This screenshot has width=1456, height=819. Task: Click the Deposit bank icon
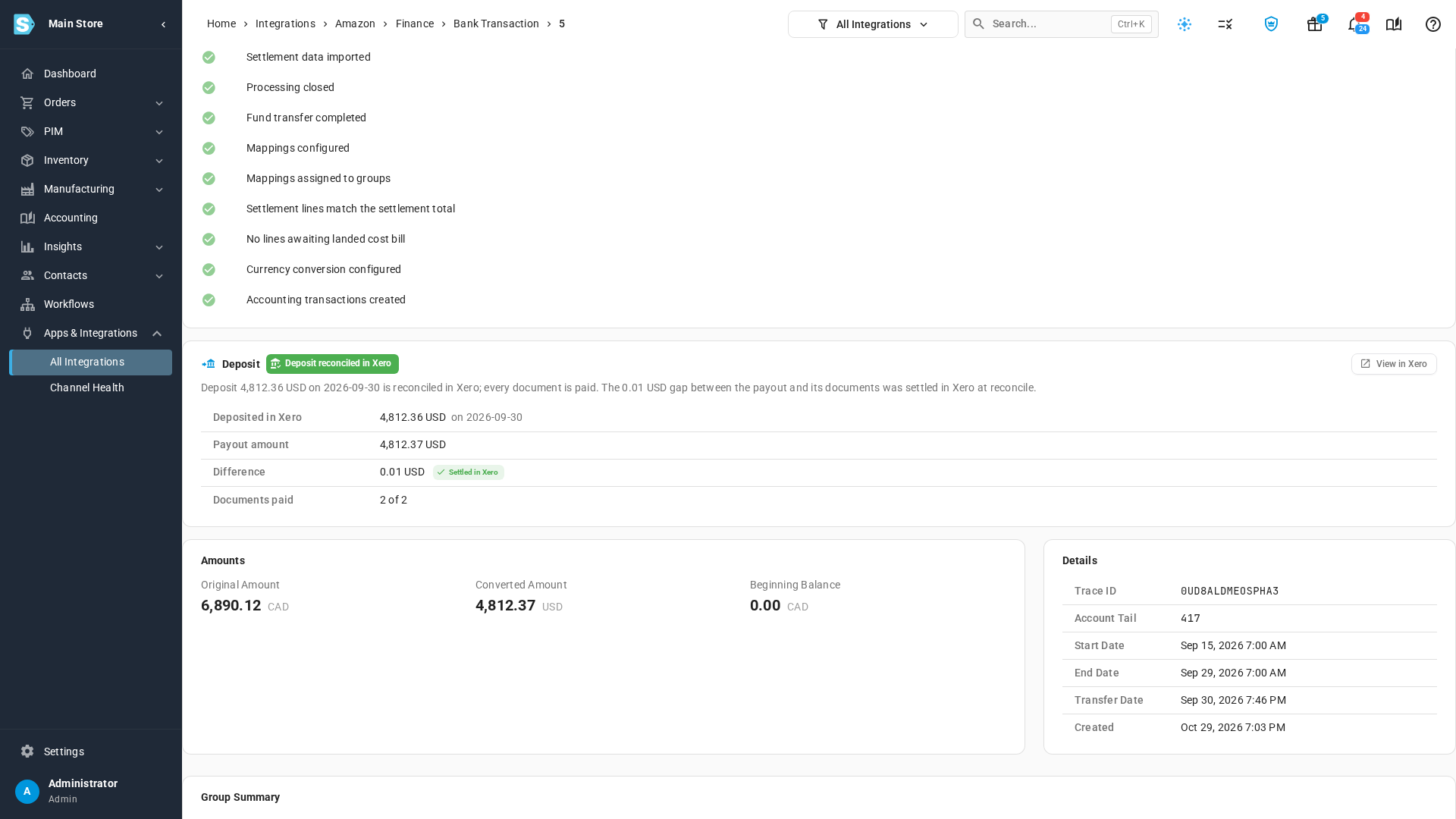pyautogui.click(x=209, y=364)
